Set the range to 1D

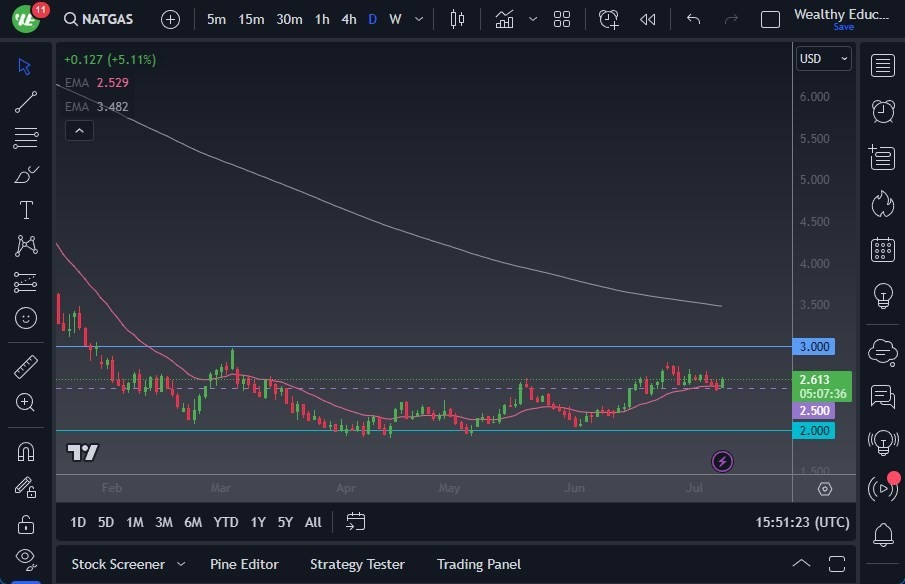pos(78,522)
